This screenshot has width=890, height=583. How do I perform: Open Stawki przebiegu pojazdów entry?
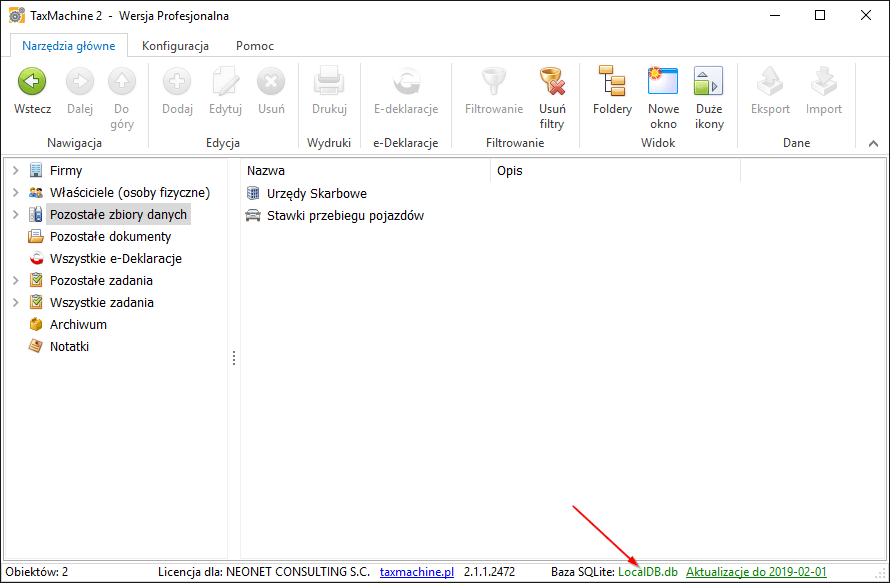(x=345, y=215)
